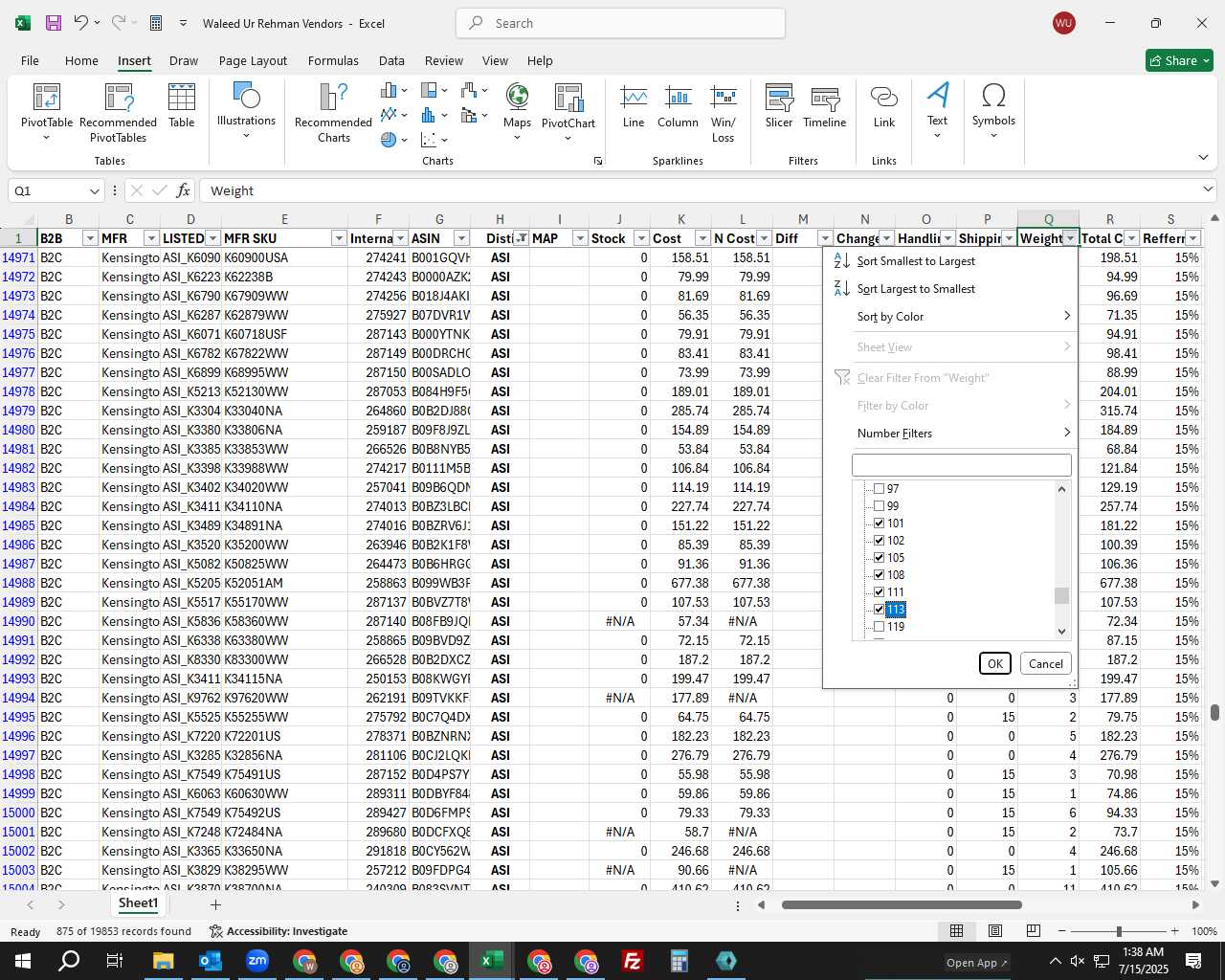1225x980 pixels.
Task: Click the Insert Function fx icon
Action: (x=184, y=190)
